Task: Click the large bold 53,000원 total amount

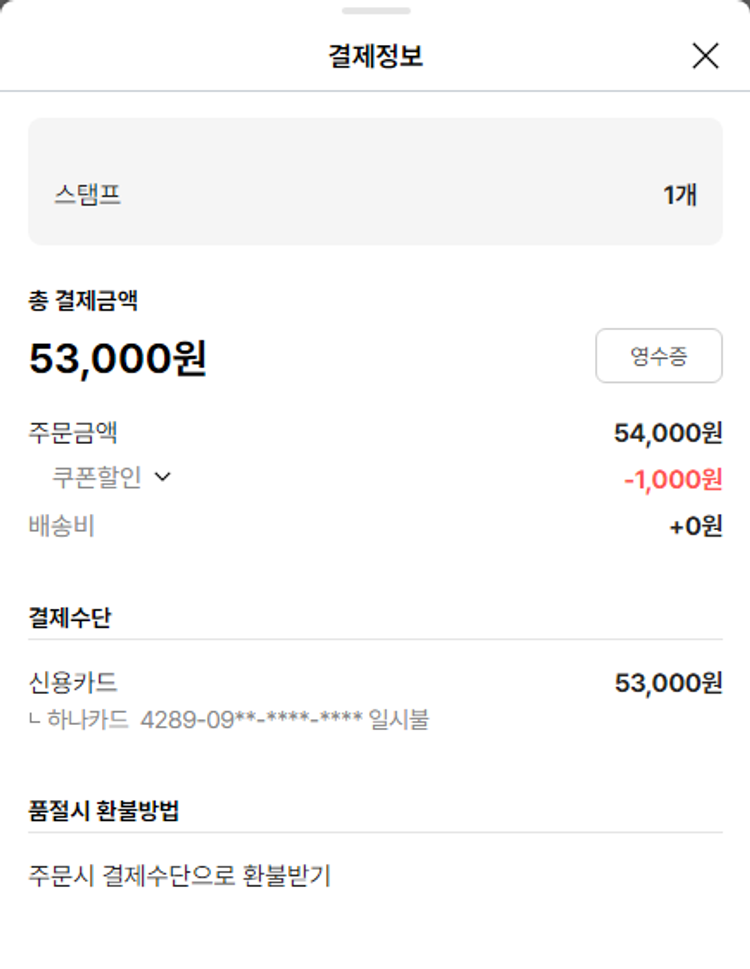Action: pyautogui.click(x=118, y=359)
